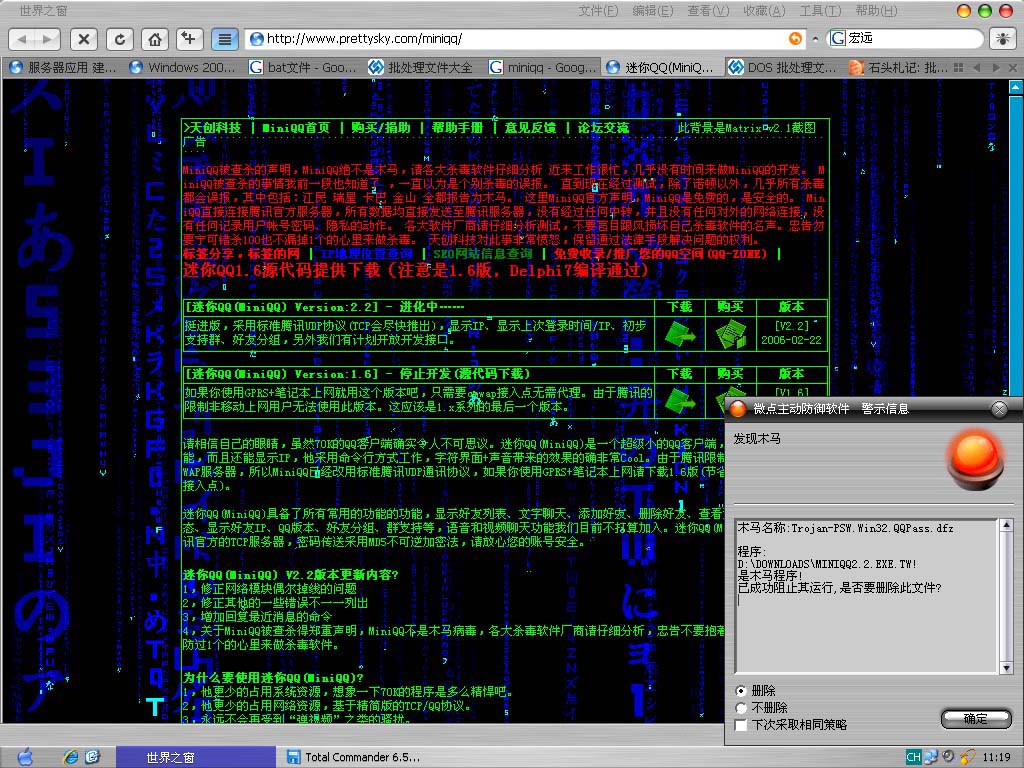The image size is (1024, 768).
Task: Reload the page with the refresh button
Action: [x=120, y=39]
